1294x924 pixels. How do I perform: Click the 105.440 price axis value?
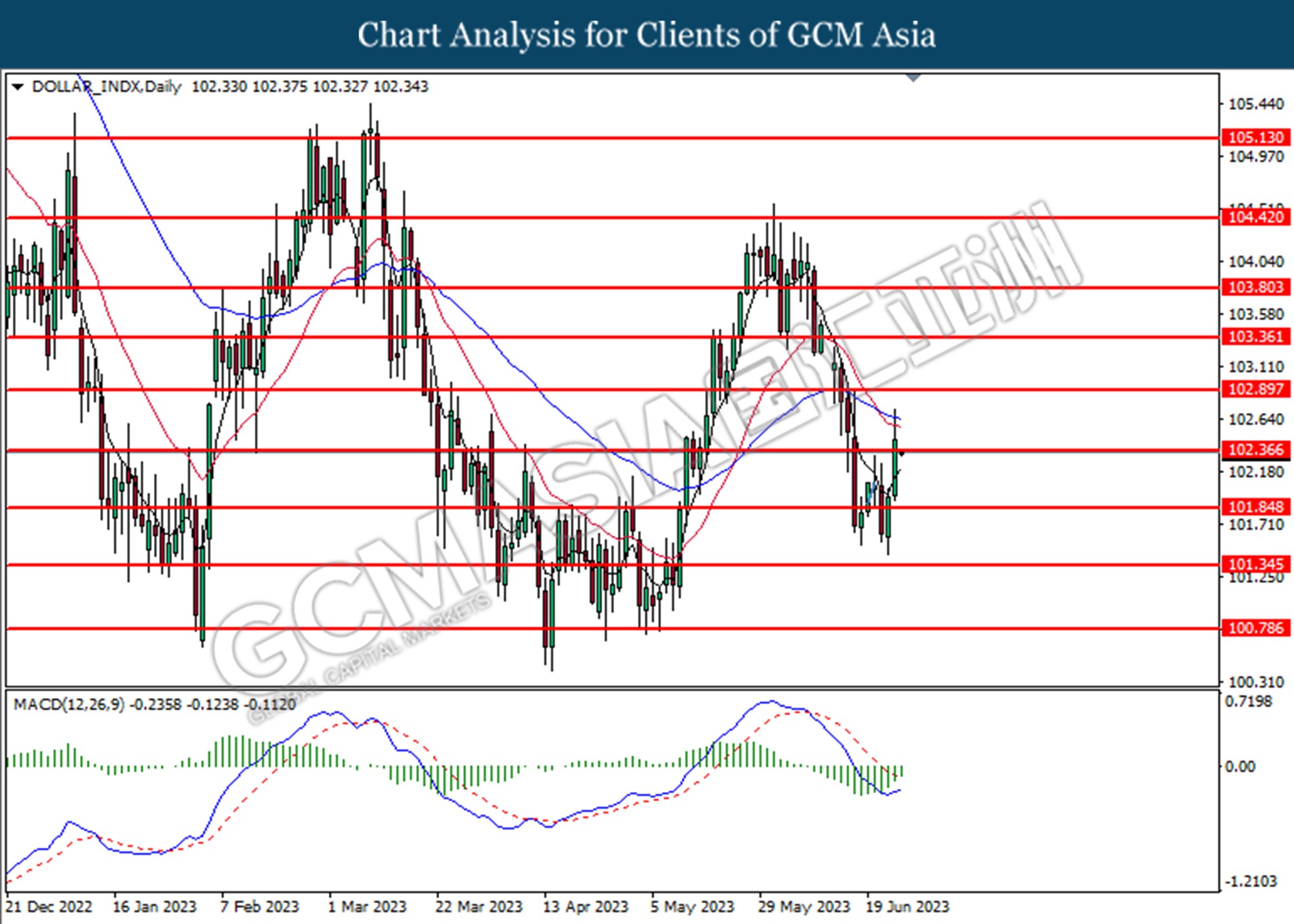click(x=1256, y=104)
